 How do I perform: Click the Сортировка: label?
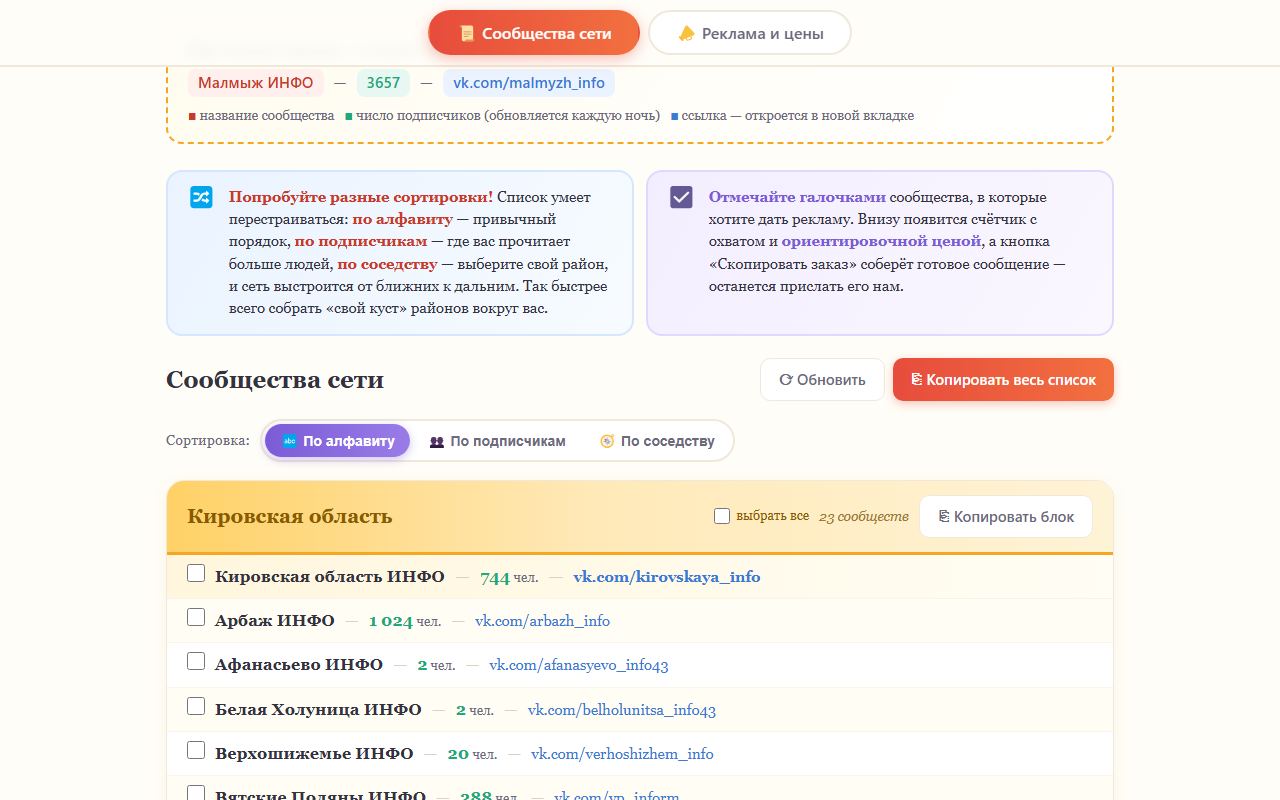[x=208, y=441]
